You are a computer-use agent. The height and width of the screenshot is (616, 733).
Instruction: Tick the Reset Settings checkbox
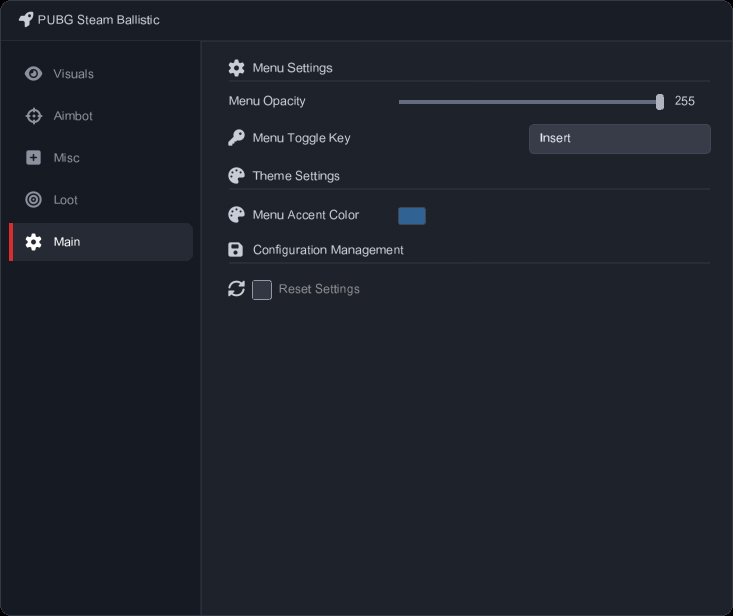262,290
